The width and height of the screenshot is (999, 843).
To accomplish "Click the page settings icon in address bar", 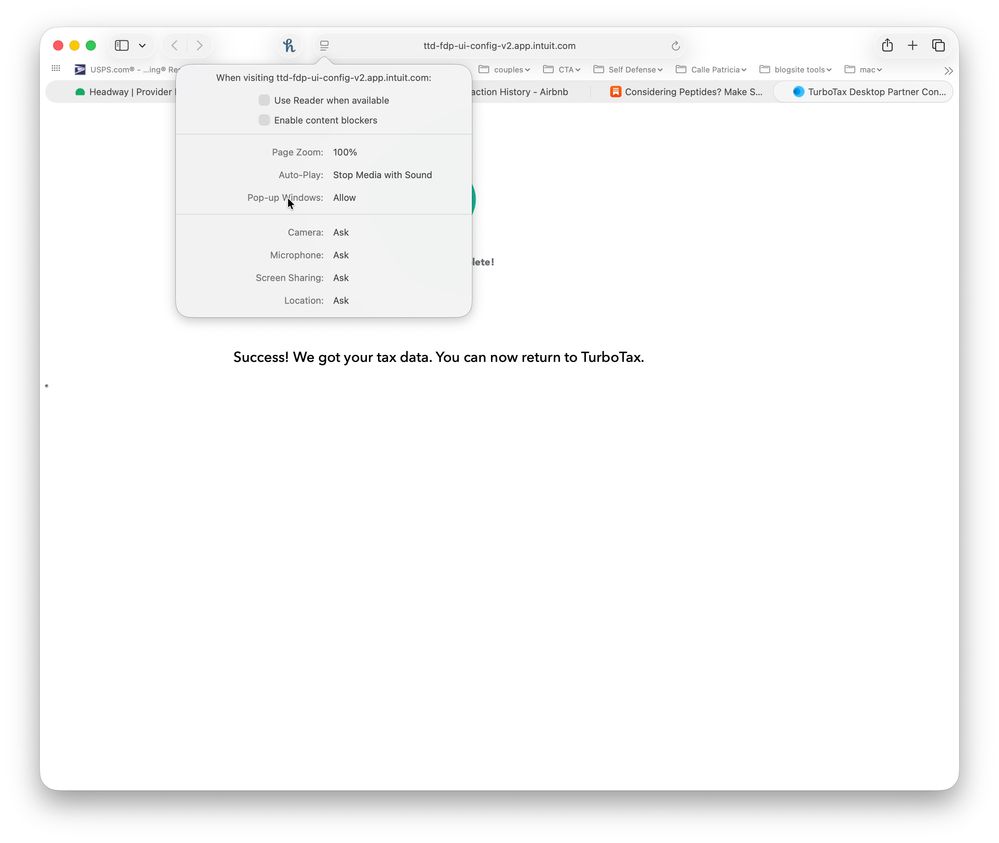I will coord(324,46).
